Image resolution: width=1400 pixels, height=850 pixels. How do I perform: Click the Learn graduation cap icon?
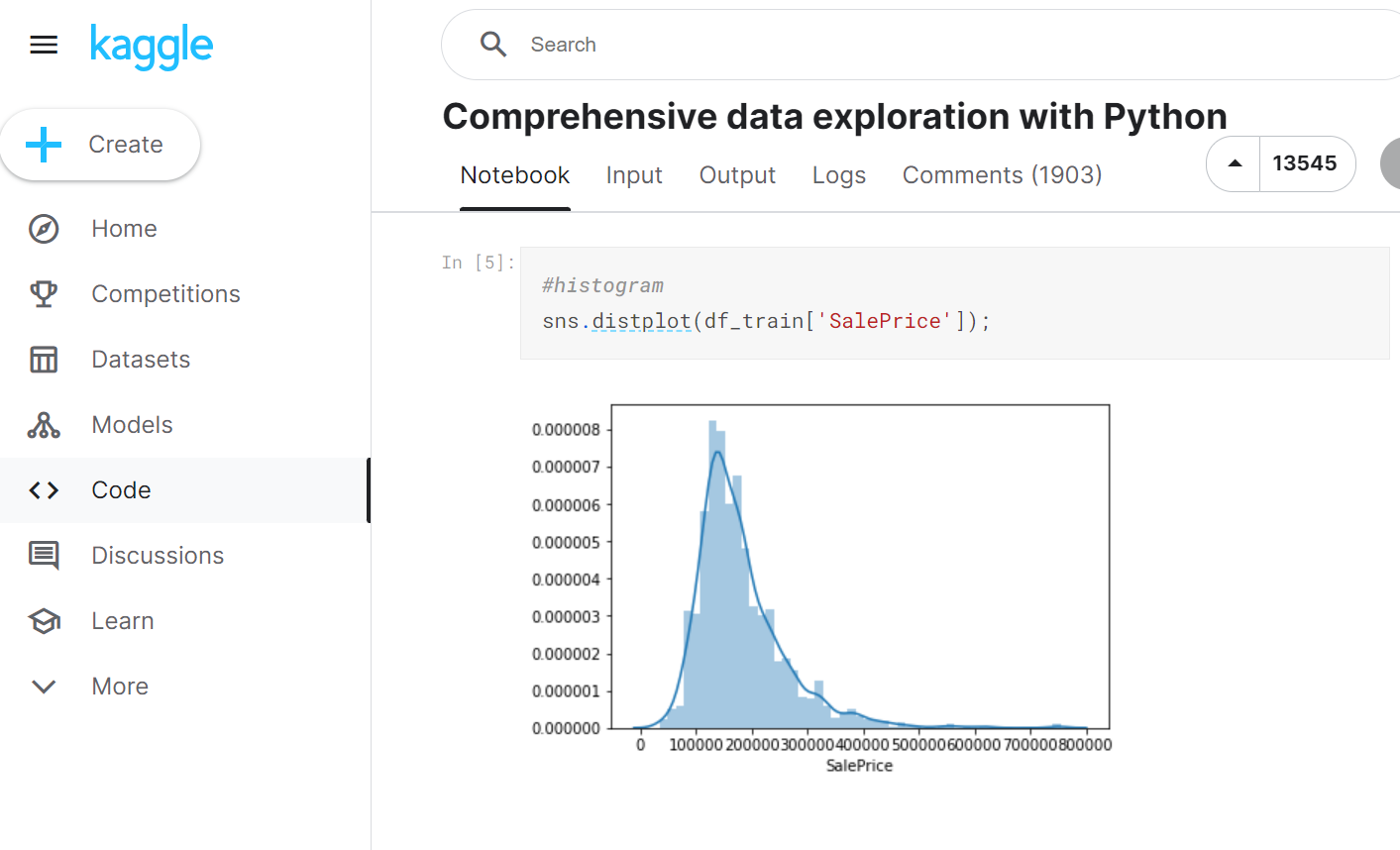tap(44, 621)
